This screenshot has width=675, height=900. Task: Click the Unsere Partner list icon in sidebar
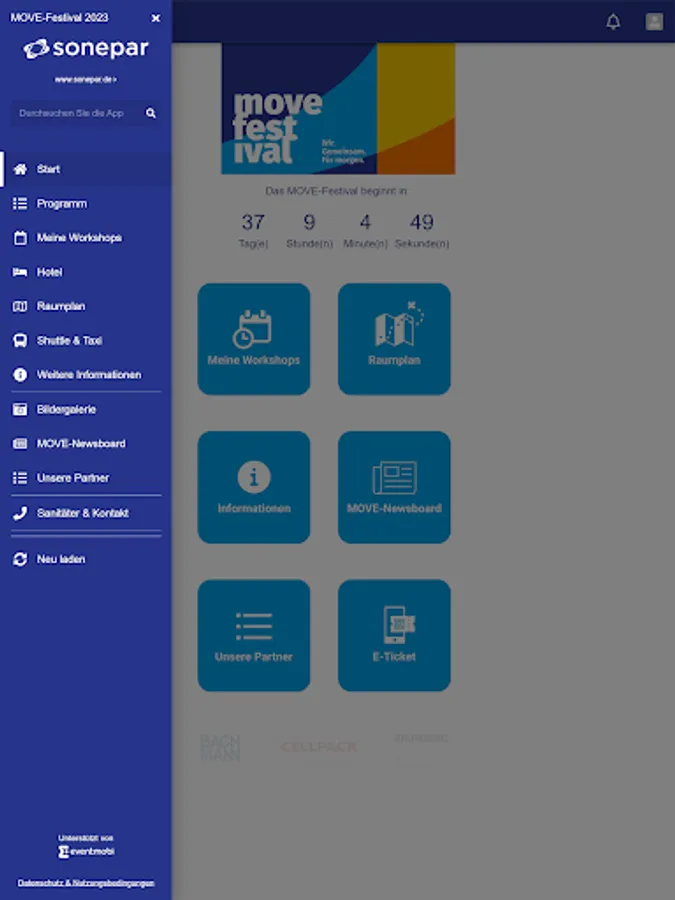tap(20, 478)
